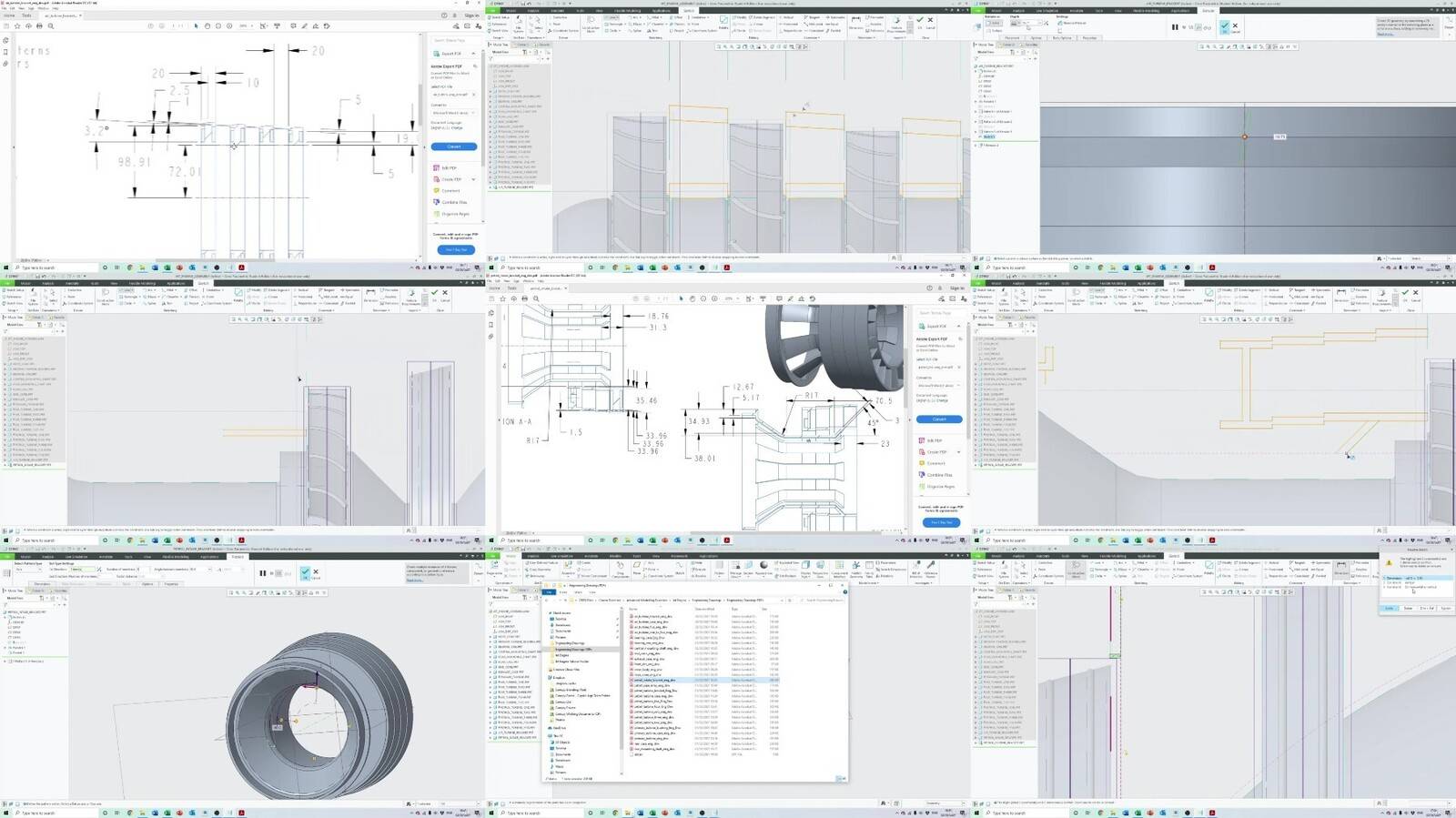Collapse Export PDF chevron in center Acrobat panel

[959, 326]
